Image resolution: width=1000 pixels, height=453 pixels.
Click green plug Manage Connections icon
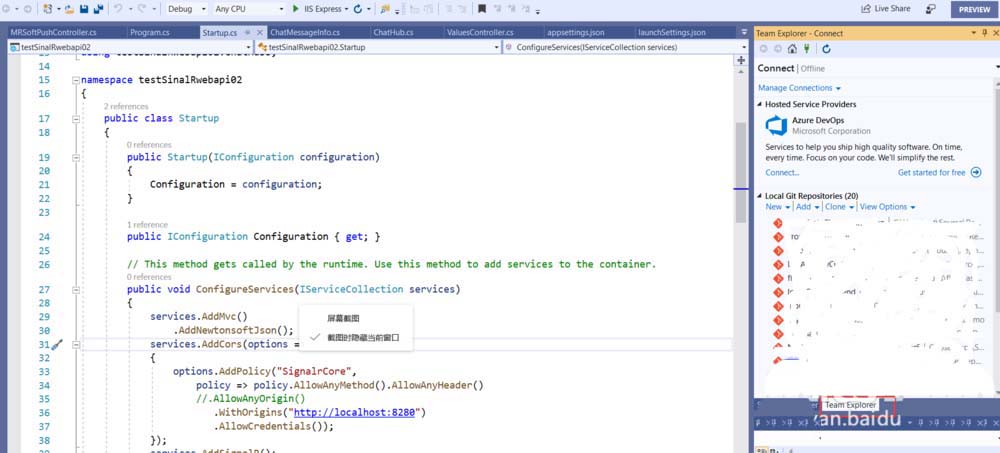pyautogui.click(x=806, y=49)
